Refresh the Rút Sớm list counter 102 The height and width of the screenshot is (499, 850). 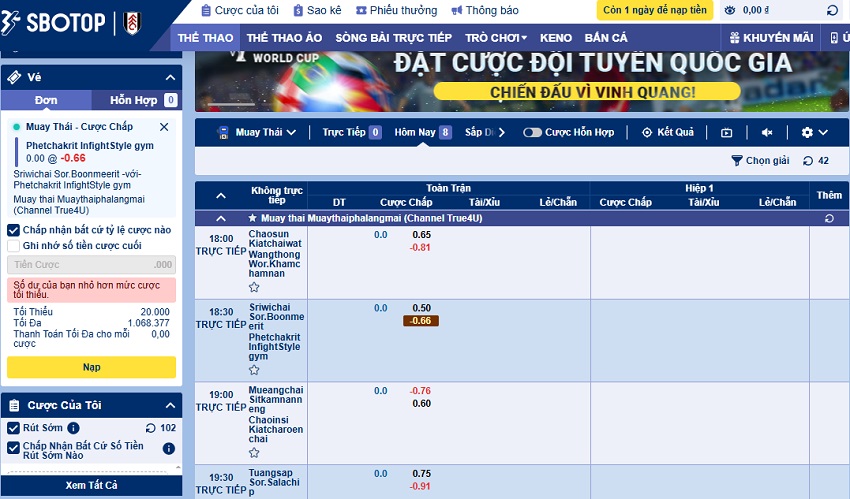pos(150,428)
